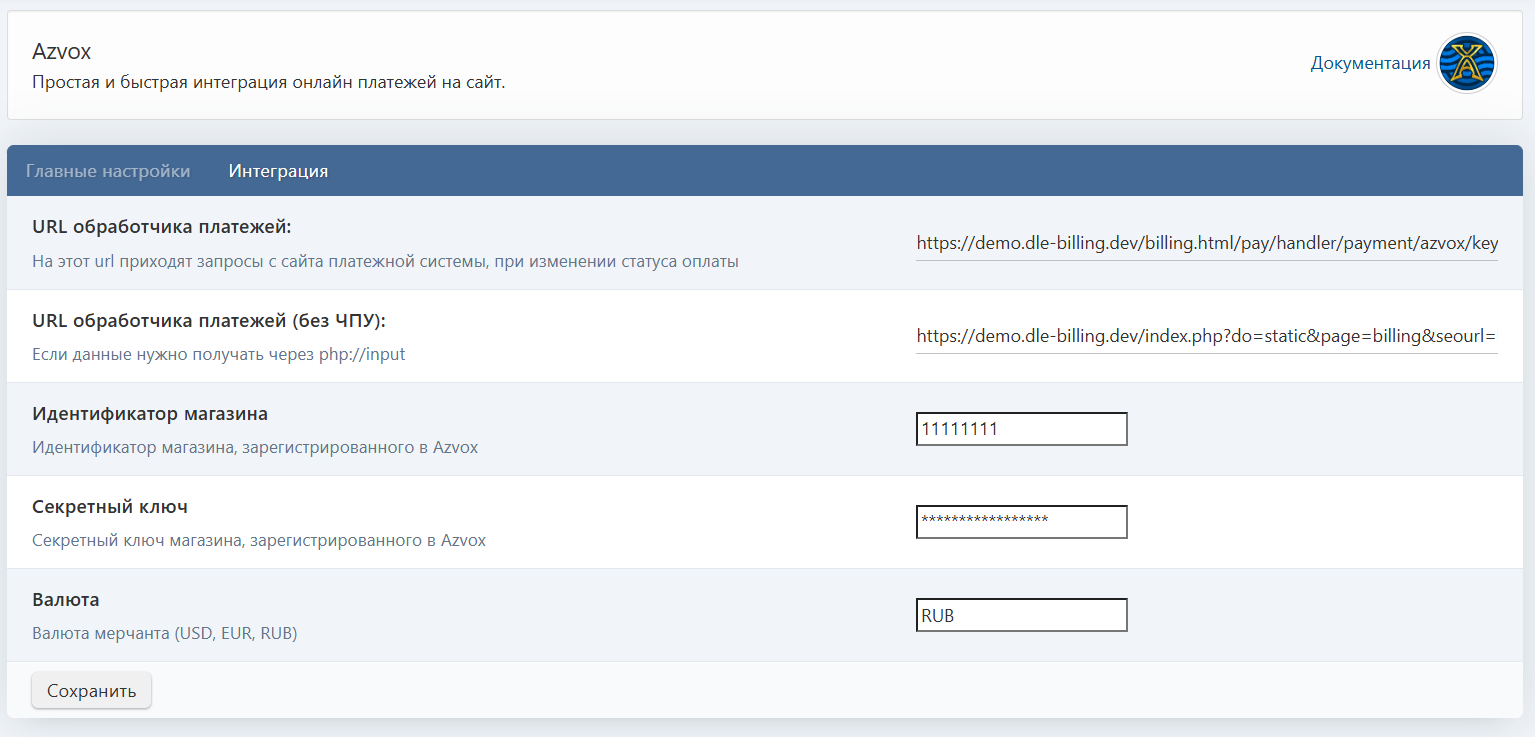Focus the URL без ЧПУ handler field

pyautogui.click(x=1207, y=336)
